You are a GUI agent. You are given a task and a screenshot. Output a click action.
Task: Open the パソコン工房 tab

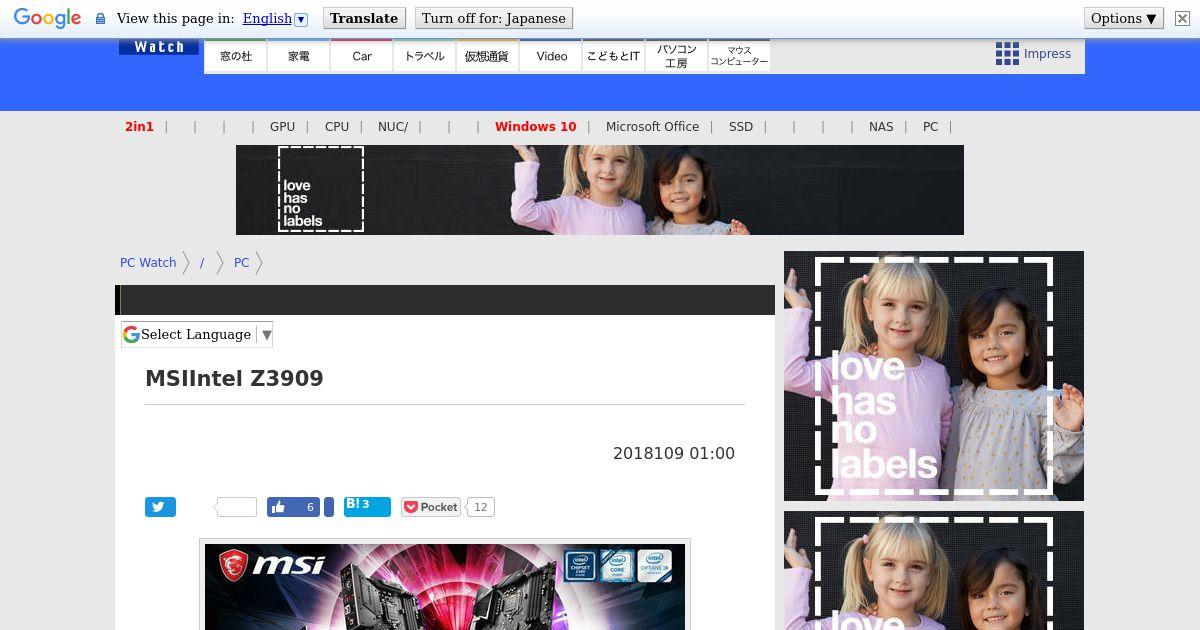[x=676, y=56]
